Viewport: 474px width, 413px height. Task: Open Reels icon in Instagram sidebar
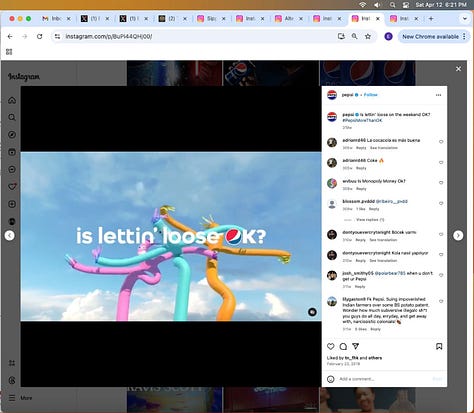coord(12,152)
